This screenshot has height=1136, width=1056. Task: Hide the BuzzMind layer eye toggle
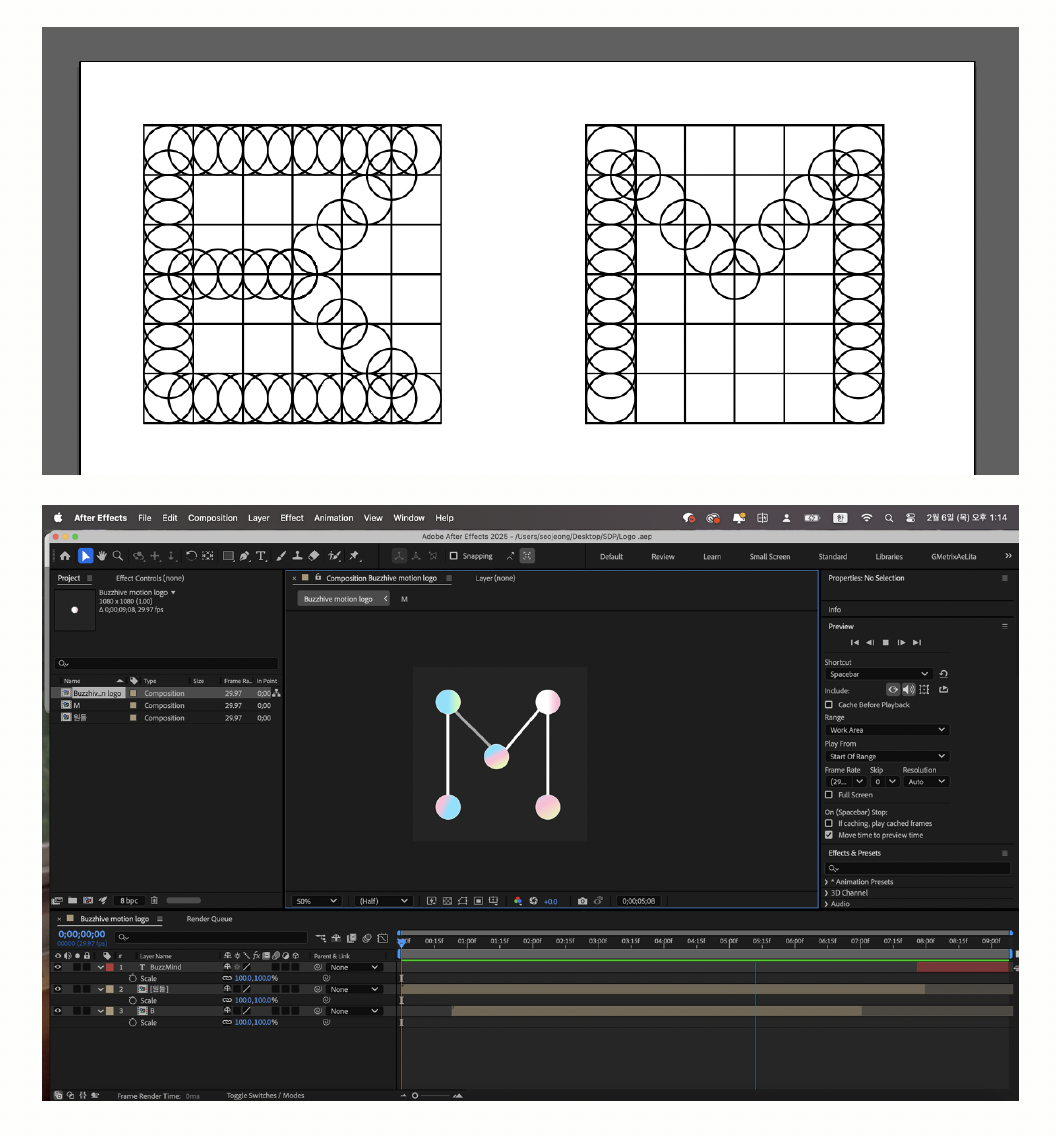58,967
